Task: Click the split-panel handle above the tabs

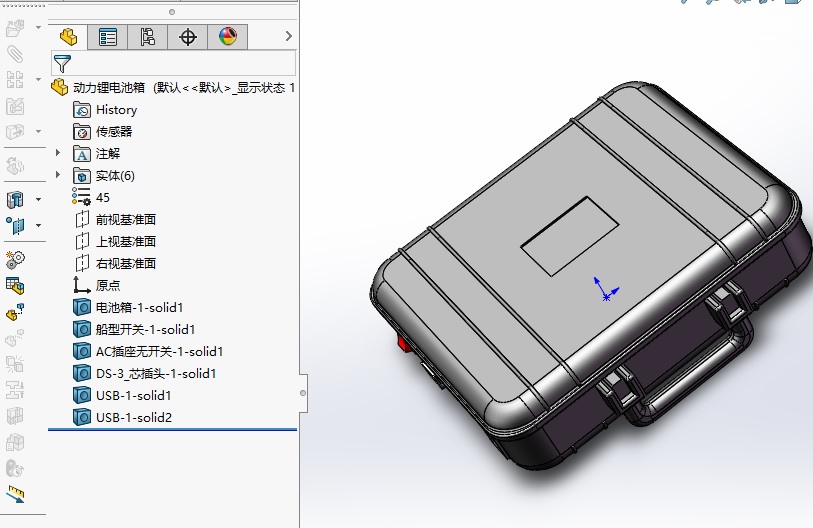Action: [172, 11]
